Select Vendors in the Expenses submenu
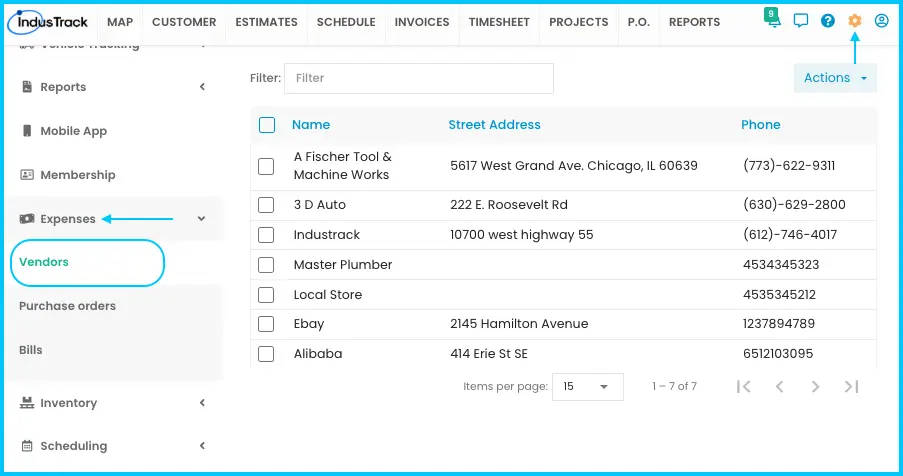The image size is (903, 476). [44, 262]
